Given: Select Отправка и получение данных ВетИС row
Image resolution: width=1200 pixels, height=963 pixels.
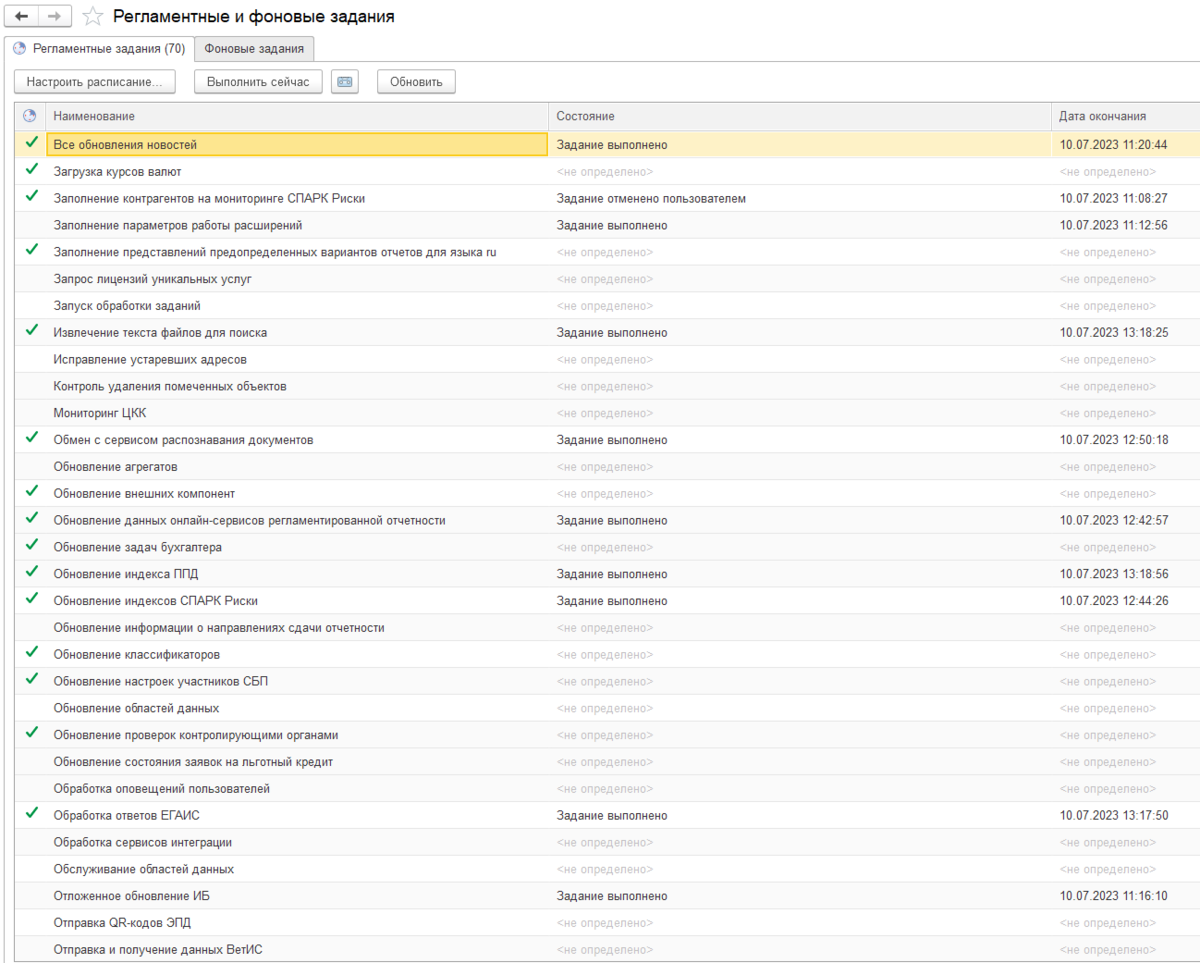Looking at the screenshot, I should 158,950.
